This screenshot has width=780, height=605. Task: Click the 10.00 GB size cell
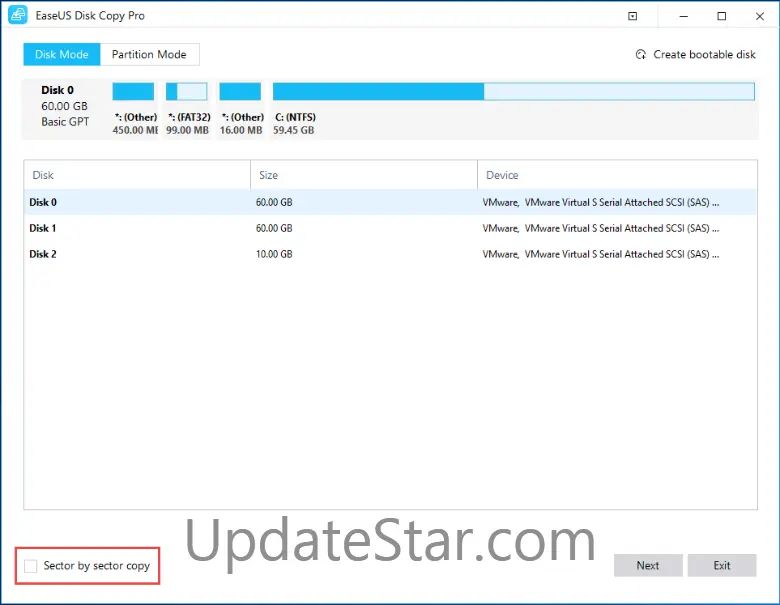coord(274,254)
